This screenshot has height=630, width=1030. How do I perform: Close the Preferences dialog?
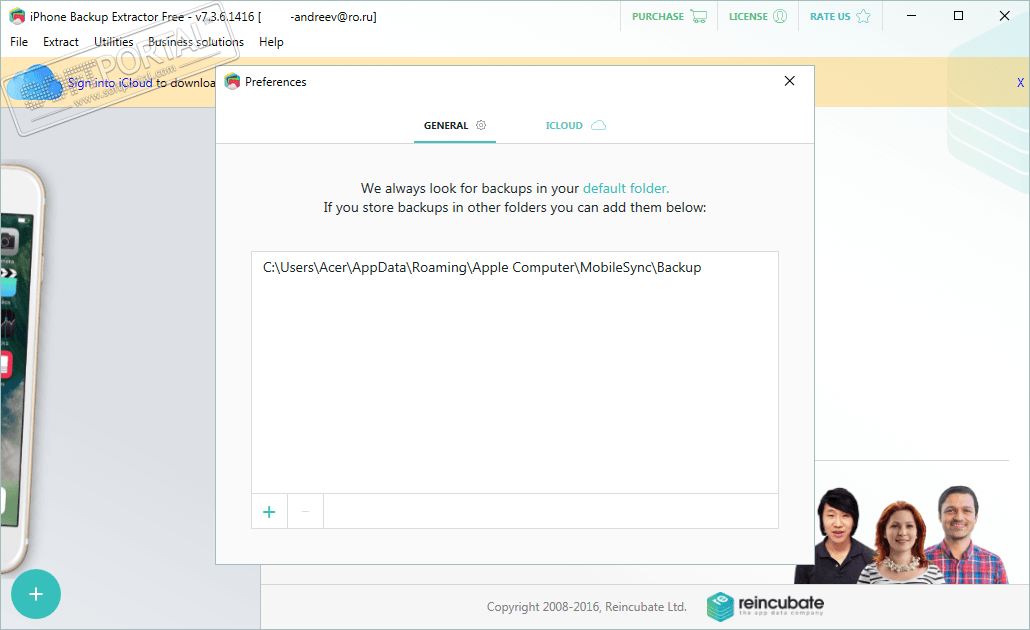(790, 81)
